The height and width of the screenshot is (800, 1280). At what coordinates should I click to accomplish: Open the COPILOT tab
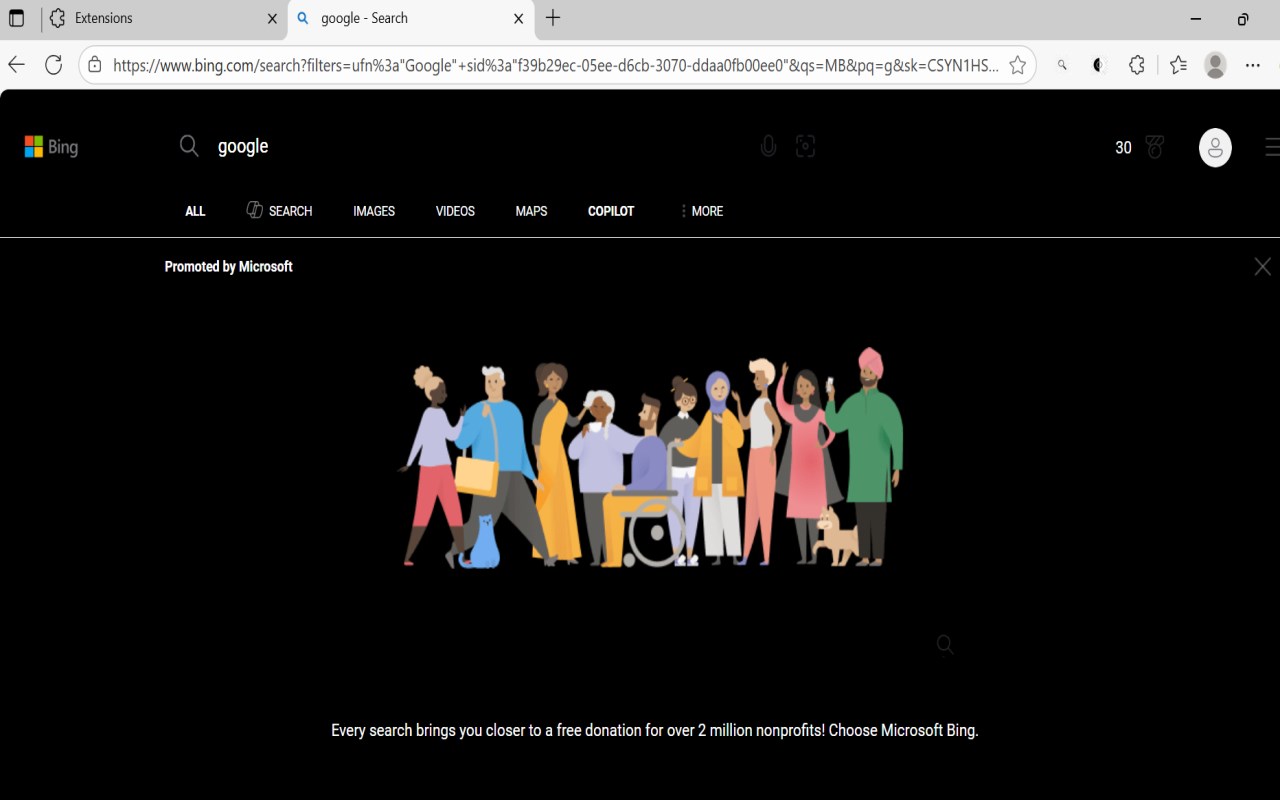[611, 211]
